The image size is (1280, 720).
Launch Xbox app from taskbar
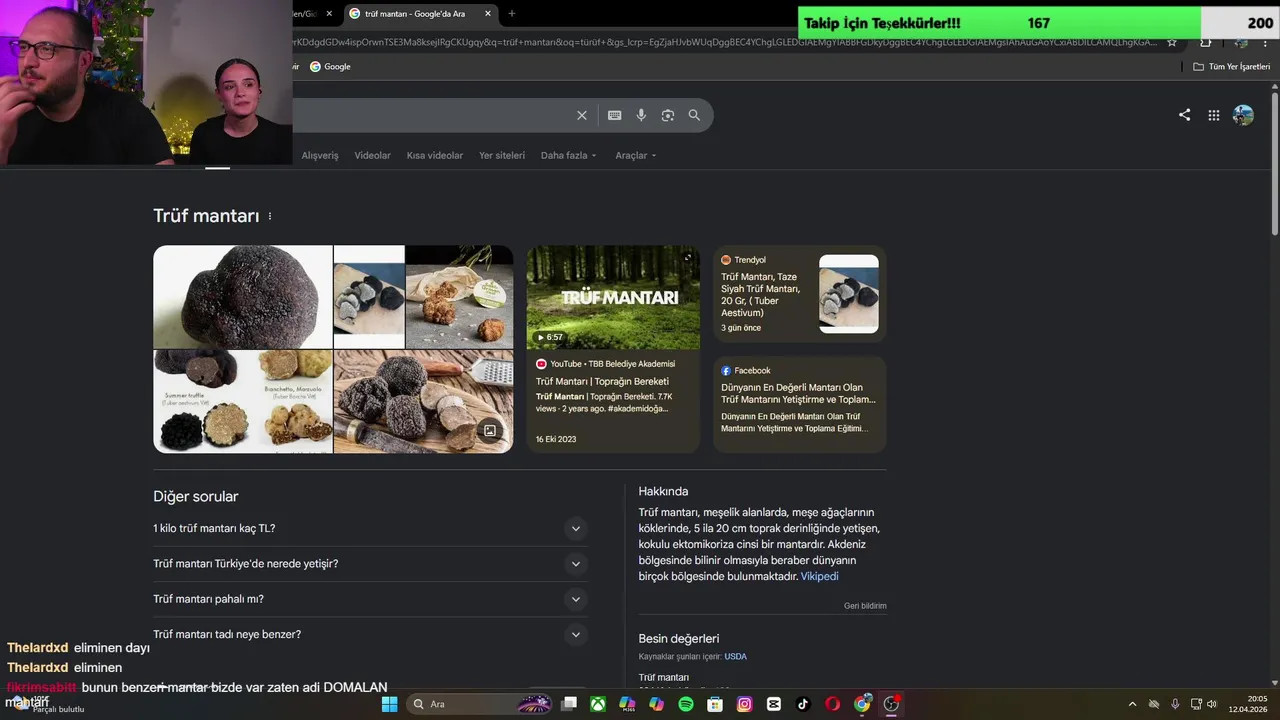pyautogui.click(x=598, y=704)
